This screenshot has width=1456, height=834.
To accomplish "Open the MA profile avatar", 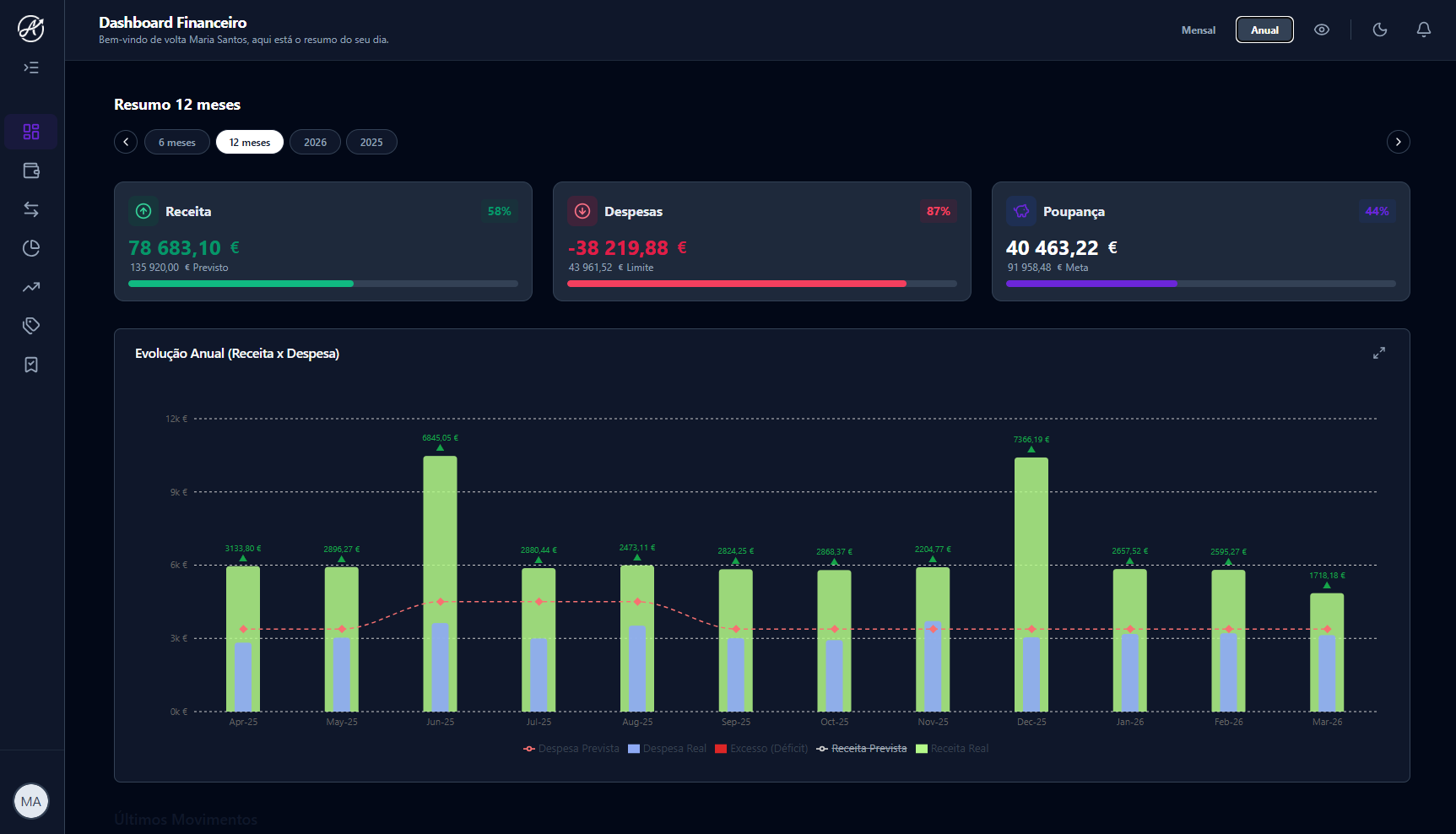I will click(31, 801).
